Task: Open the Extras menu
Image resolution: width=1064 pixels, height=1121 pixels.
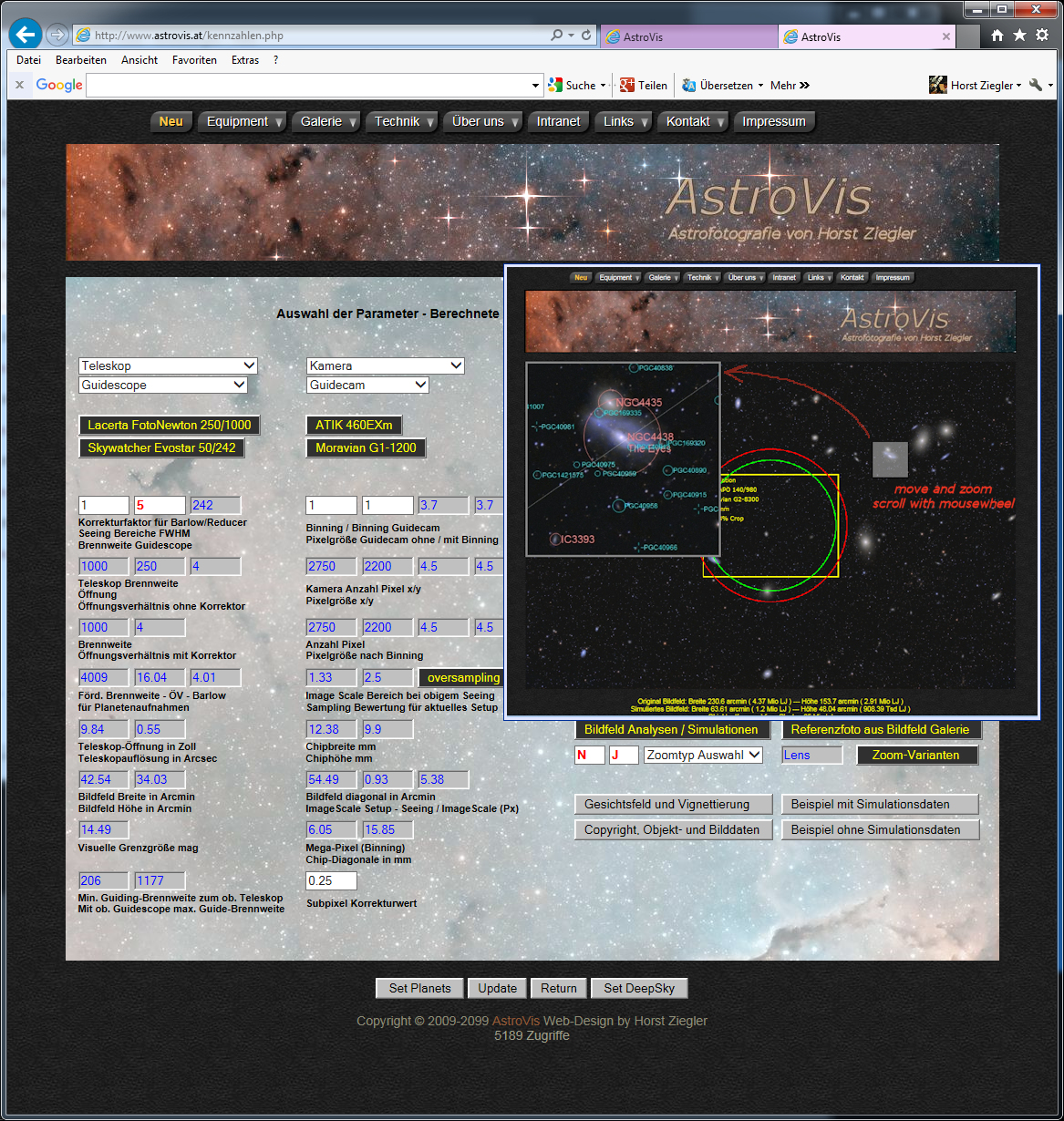Action: click(245, 60)
